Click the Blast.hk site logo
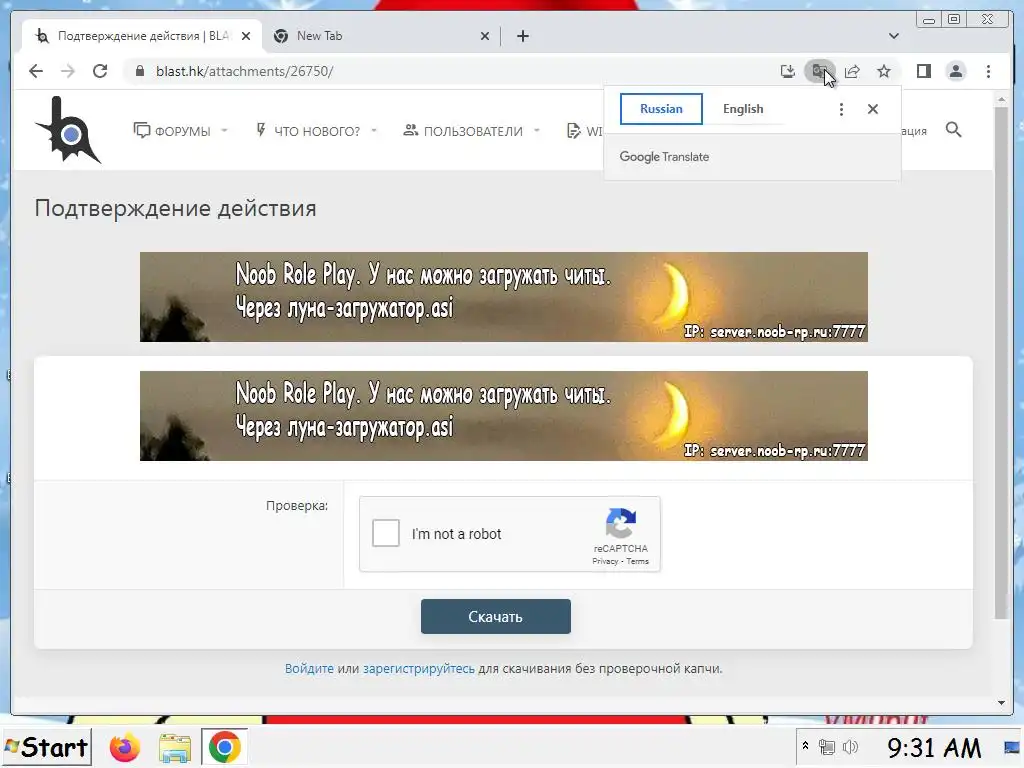 coord(68,130)
